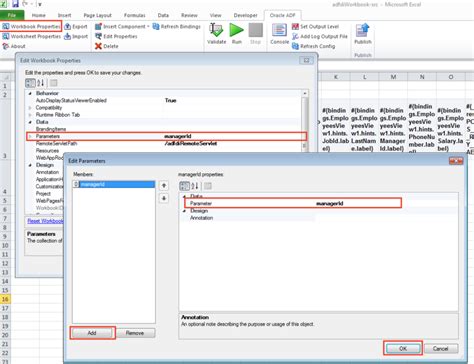
Task: Click the gray Stop icon
Action: [256, 30]
